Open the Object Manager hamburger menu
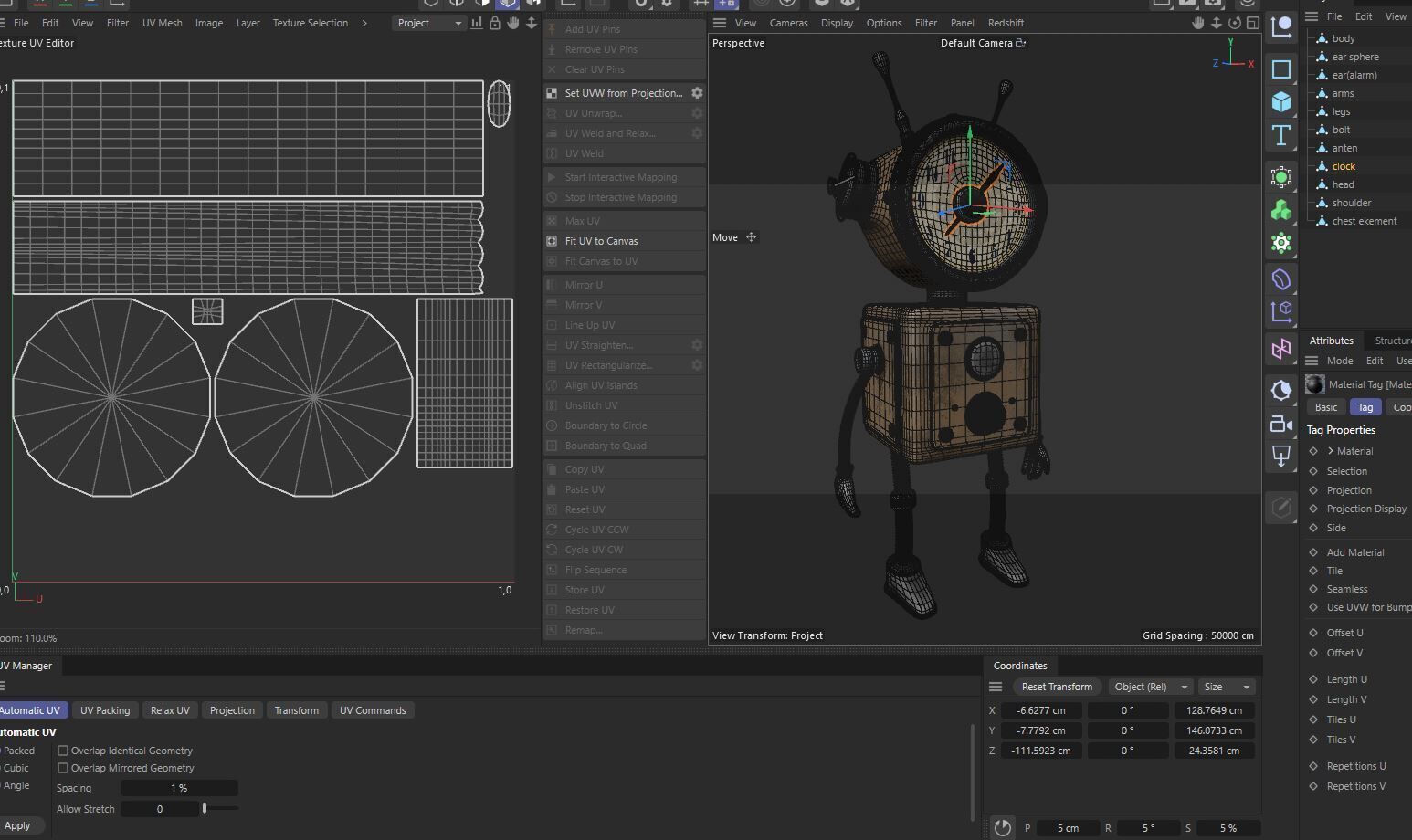Image resolution: width=1412 pixels, height=840 pixels. [x=1312, y=16]
